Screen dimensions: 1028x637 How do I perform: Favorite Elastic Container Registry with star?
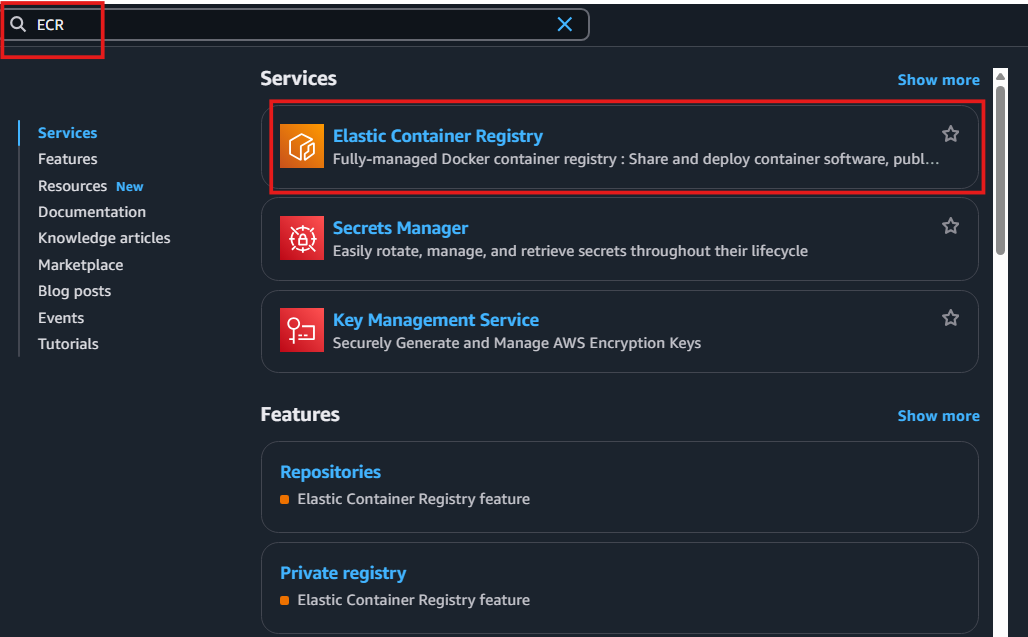point(950,134)
